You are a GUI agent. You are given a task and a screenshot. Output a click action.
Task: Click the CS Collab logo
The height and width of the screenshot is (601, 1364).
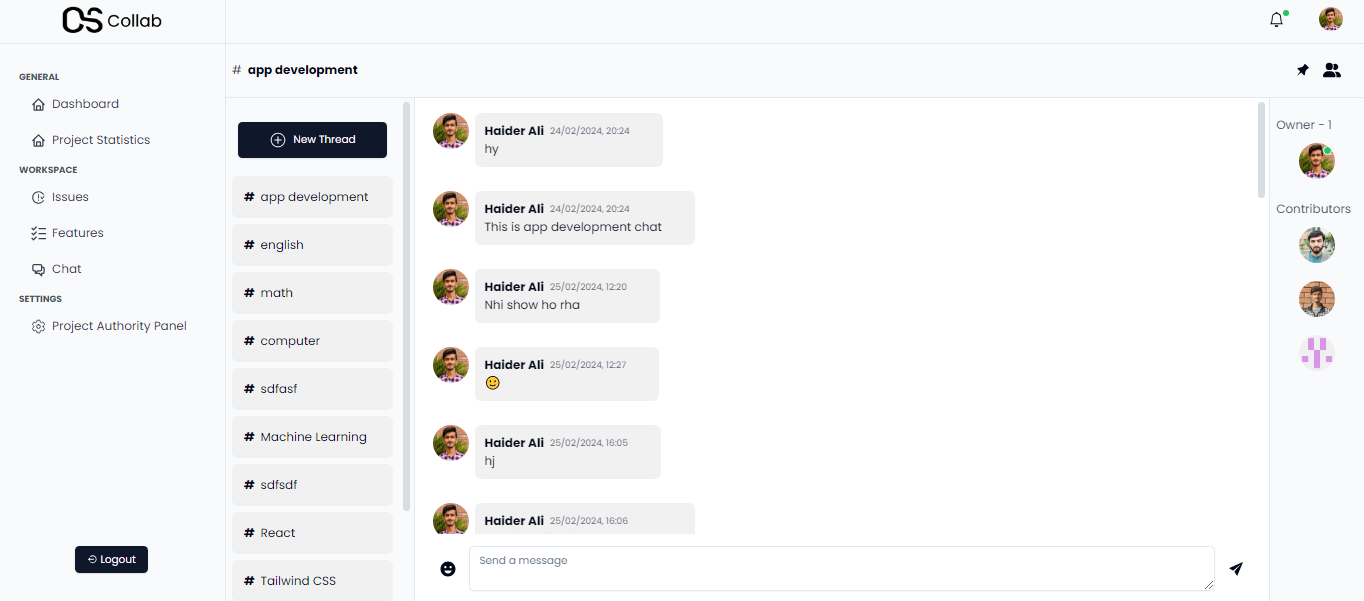click(x=112, y=21)
